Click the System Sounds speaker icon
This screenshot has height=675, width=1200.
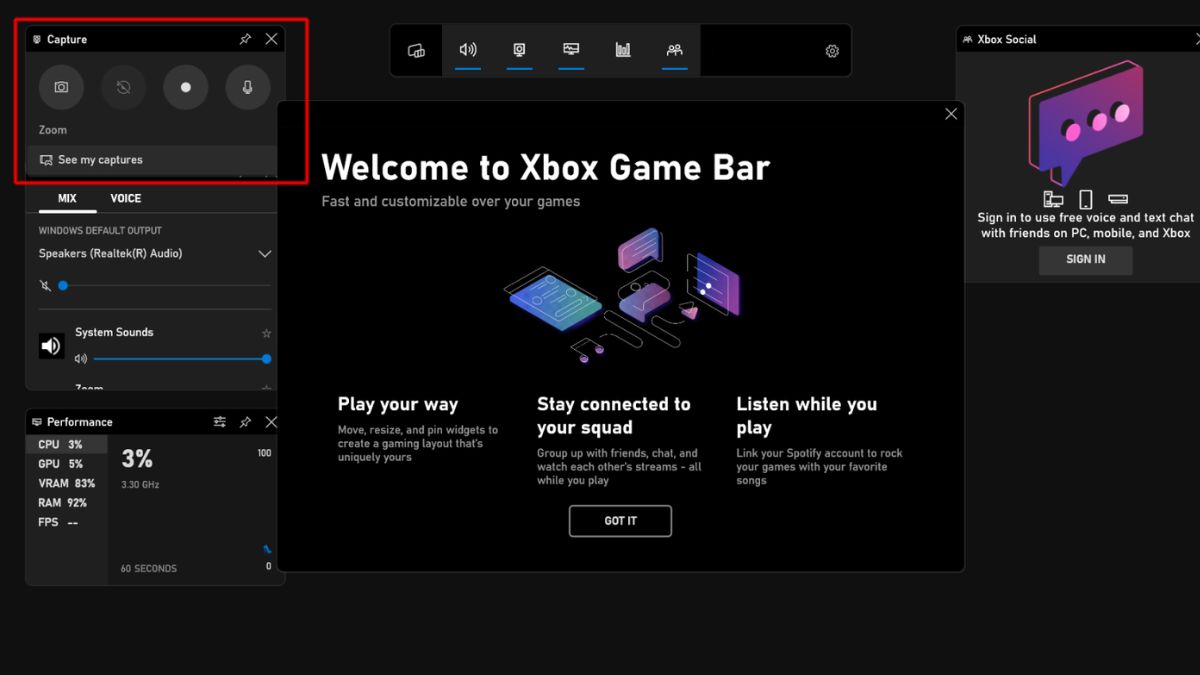click(x=51, y=346)
